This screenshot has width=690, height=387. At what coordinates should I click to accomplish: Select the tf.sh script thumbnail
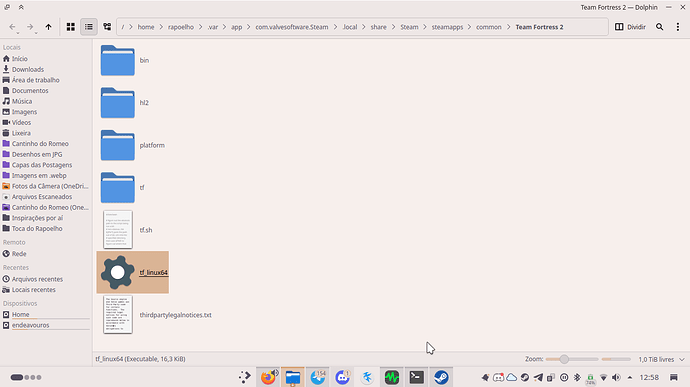click(117, 229)
